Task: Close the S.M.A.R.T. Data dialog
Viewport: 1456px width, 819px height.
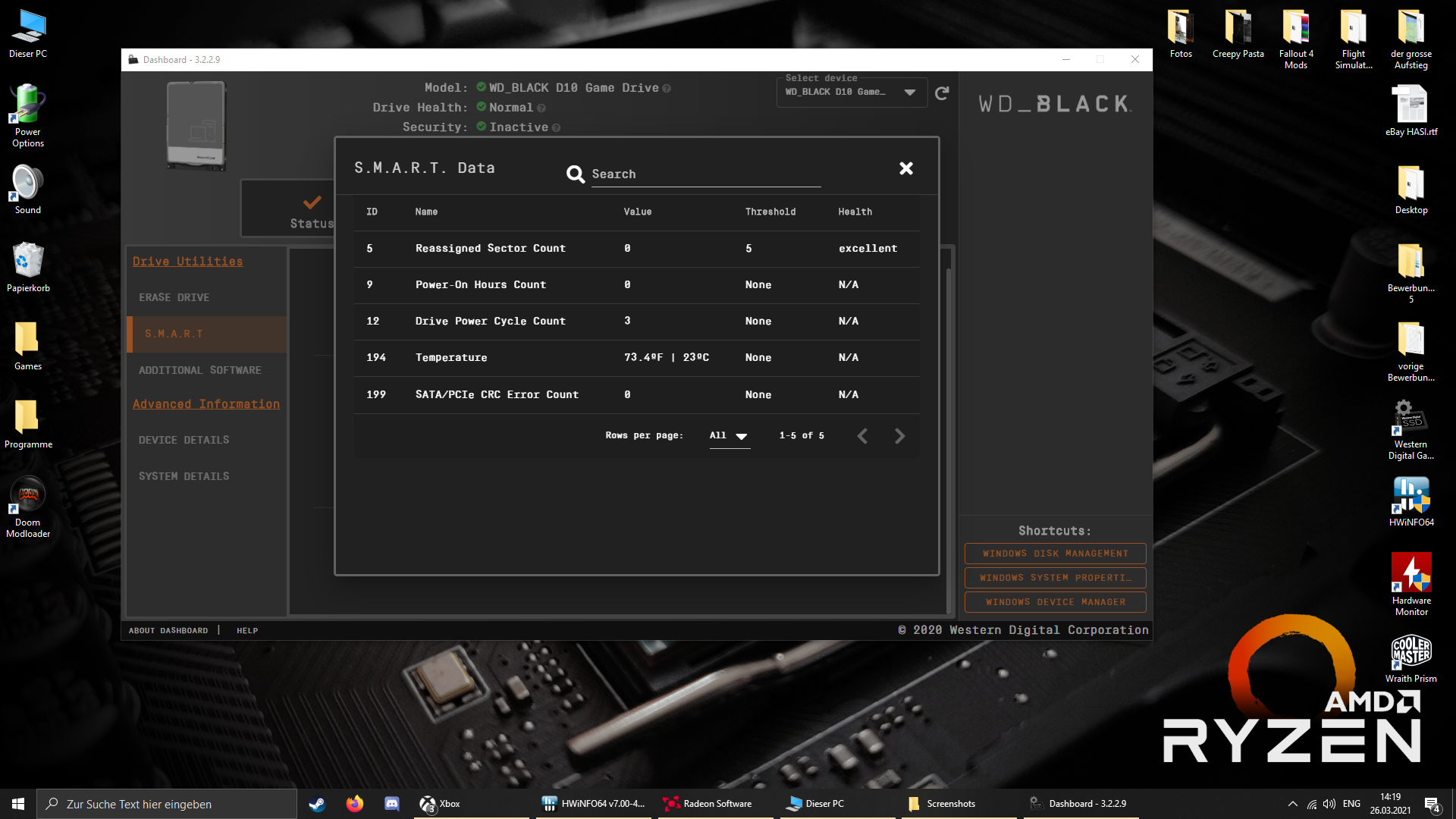Action: [905, 168]
